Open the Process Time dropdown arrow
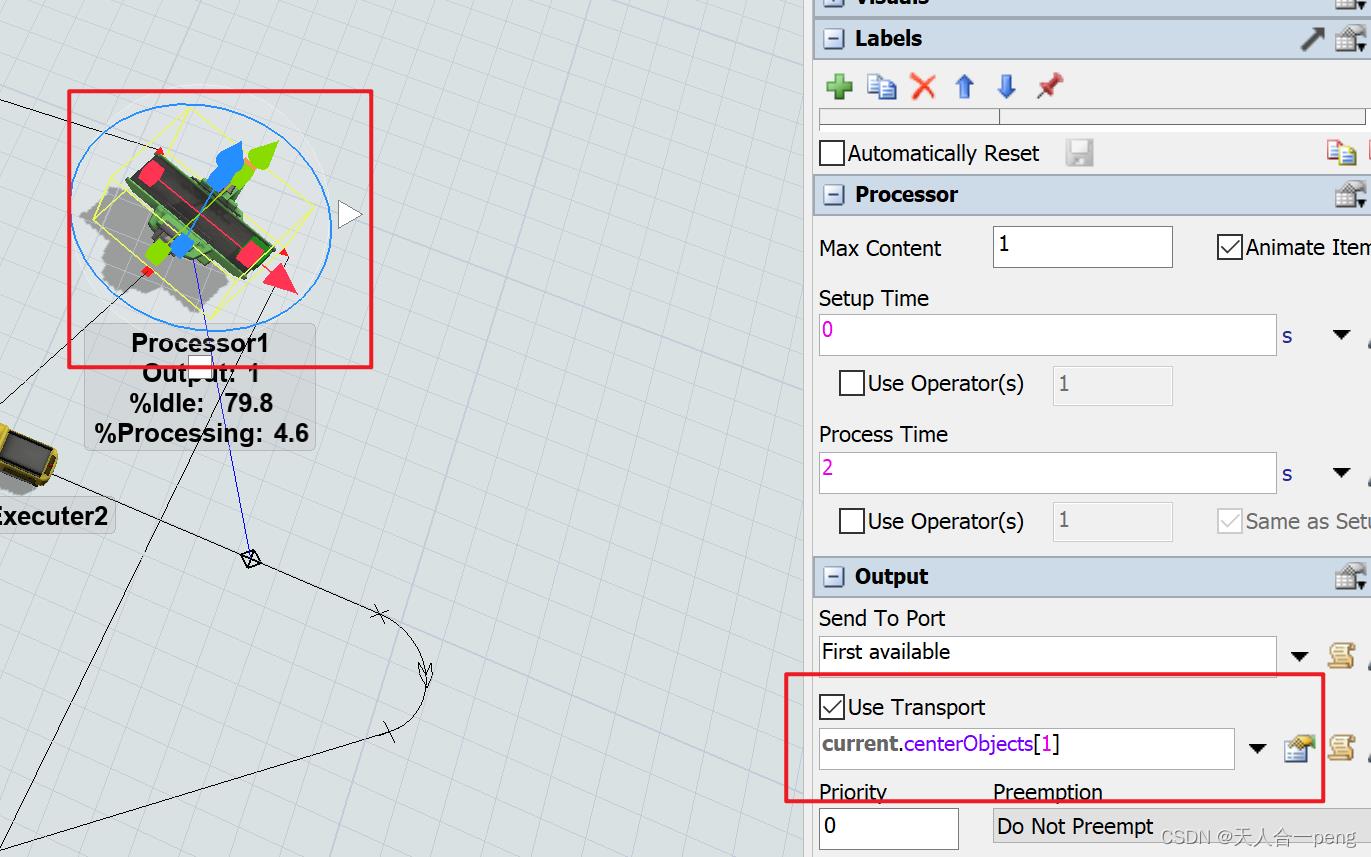 click(x=1342, y=473)
